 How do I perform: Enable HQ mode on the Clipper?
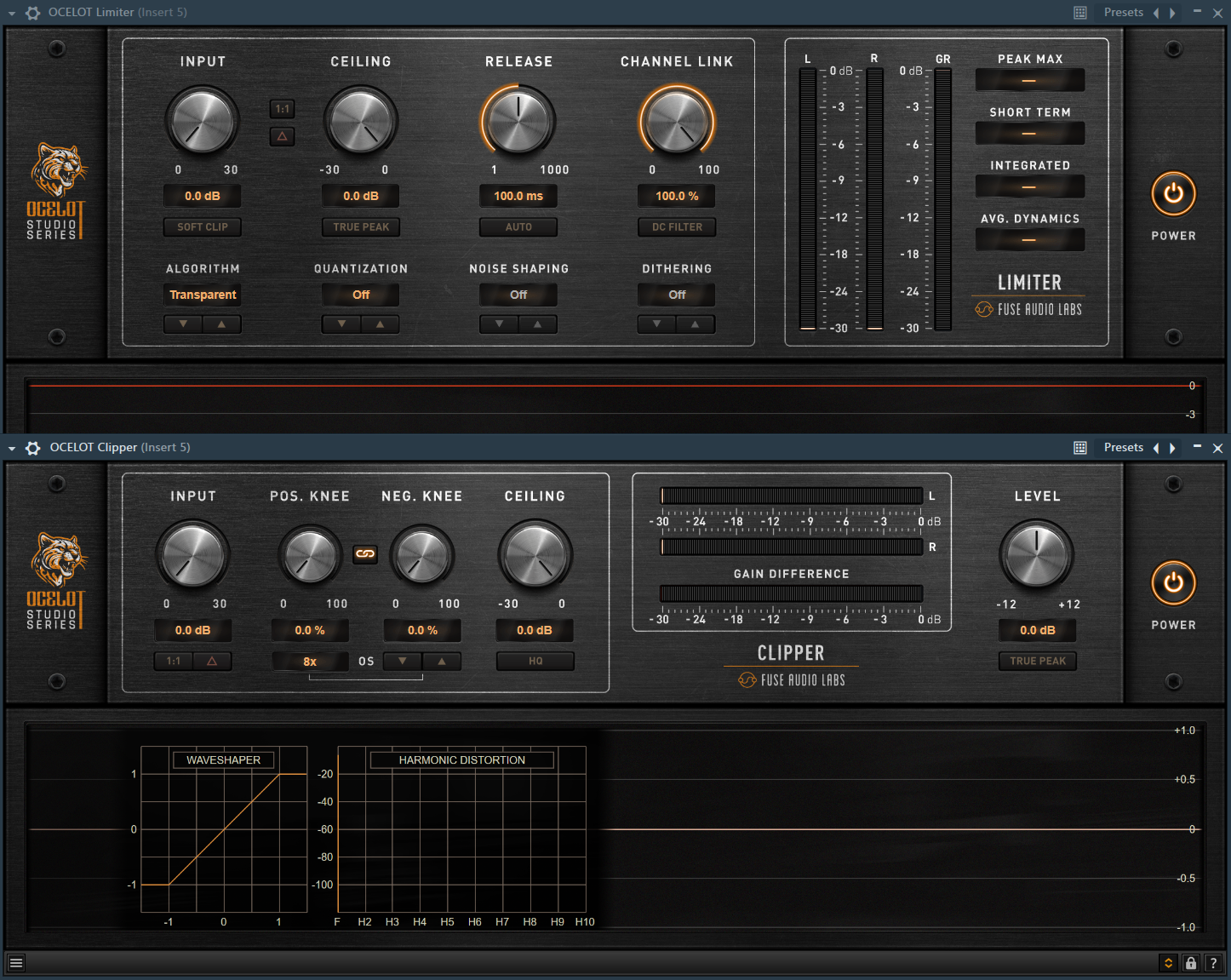click(x=535, y=661)
